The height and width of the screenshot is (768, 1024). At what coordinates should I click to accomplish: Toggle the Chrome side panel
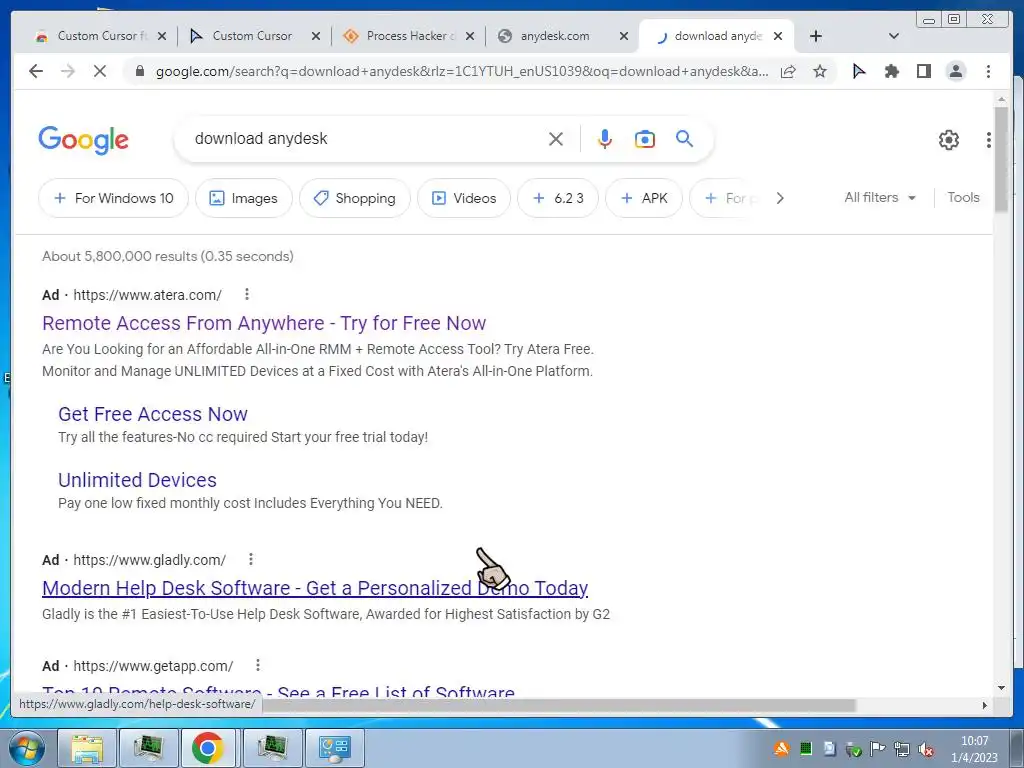923,71
